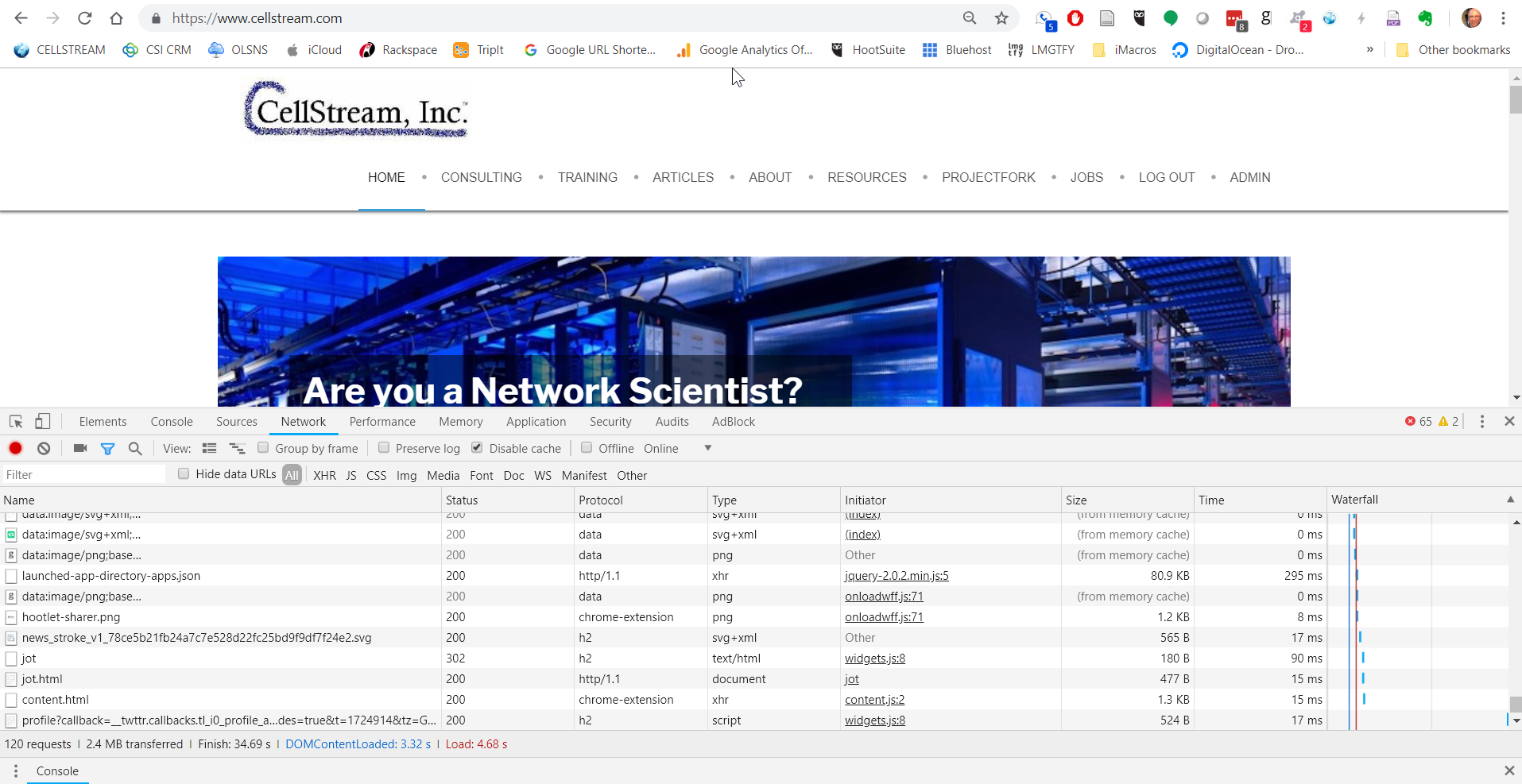Click the record network log button
This screenshot has height=784, width=1522.
coord(15,448)
